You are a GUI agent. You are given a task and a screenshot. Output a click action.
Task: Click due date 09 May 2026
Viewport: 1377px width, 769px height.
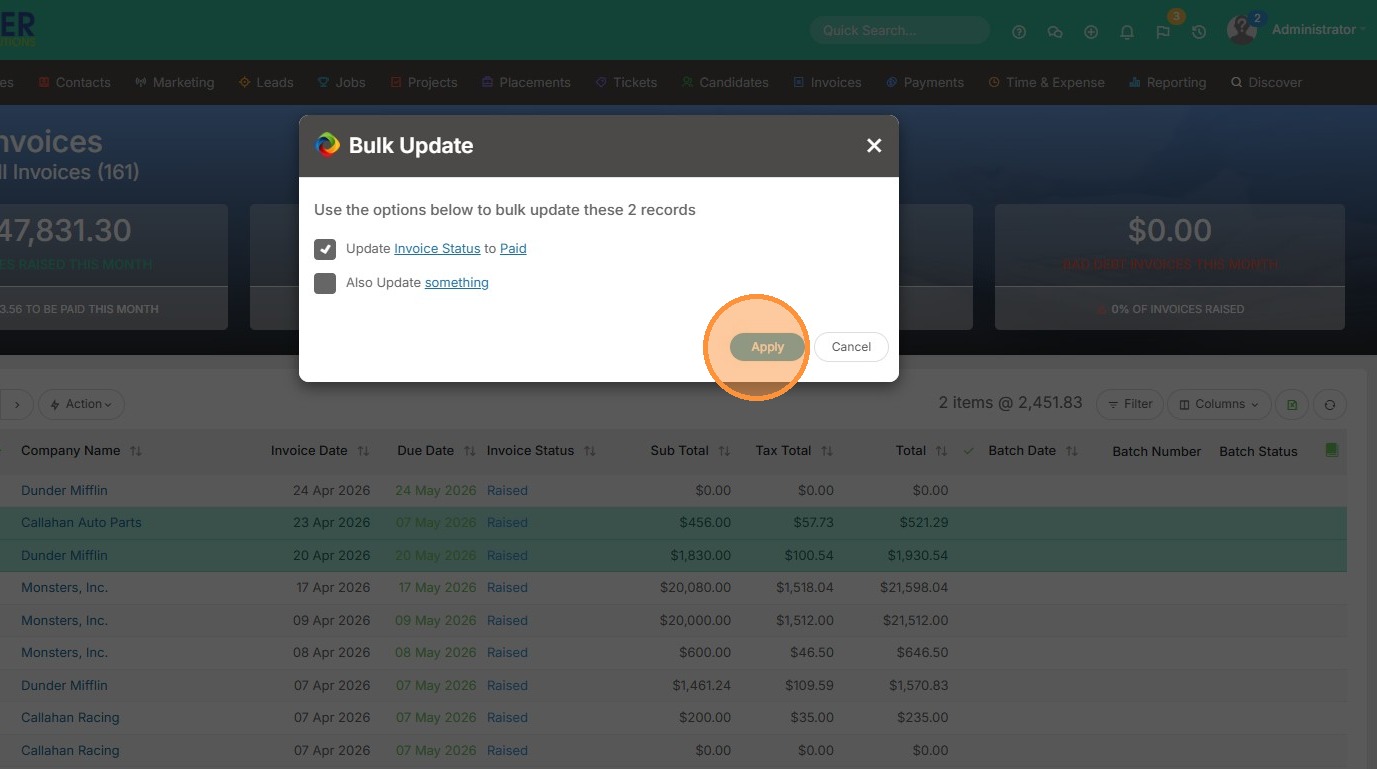tap(436, 620)
